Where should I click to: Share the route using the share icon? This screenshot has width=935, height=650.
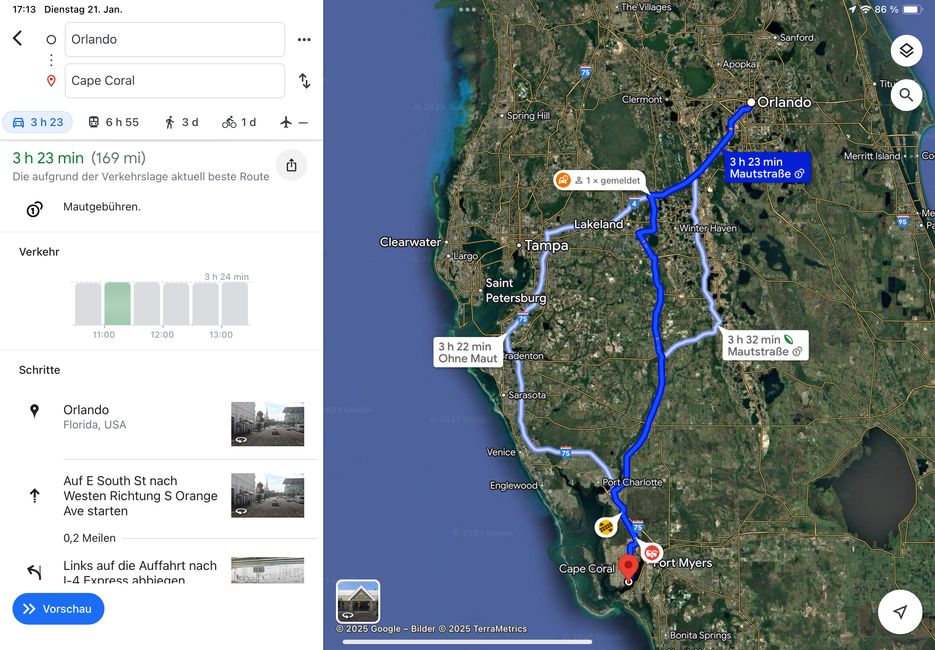(291, 165)
